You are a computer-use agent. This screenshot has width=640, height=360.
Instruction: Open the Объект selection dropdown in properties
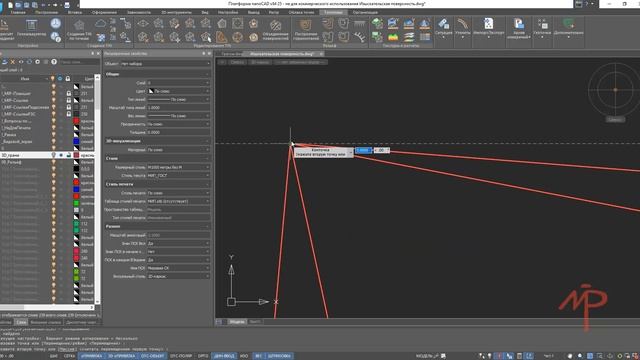click(165, 64)
